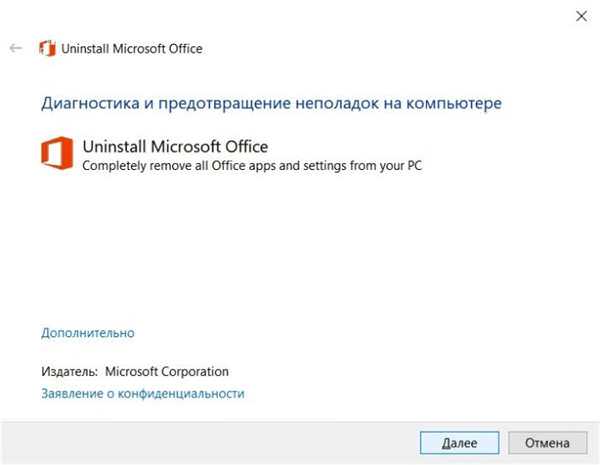Click the word Диагностика in the blue heading

tap(90, 103)
